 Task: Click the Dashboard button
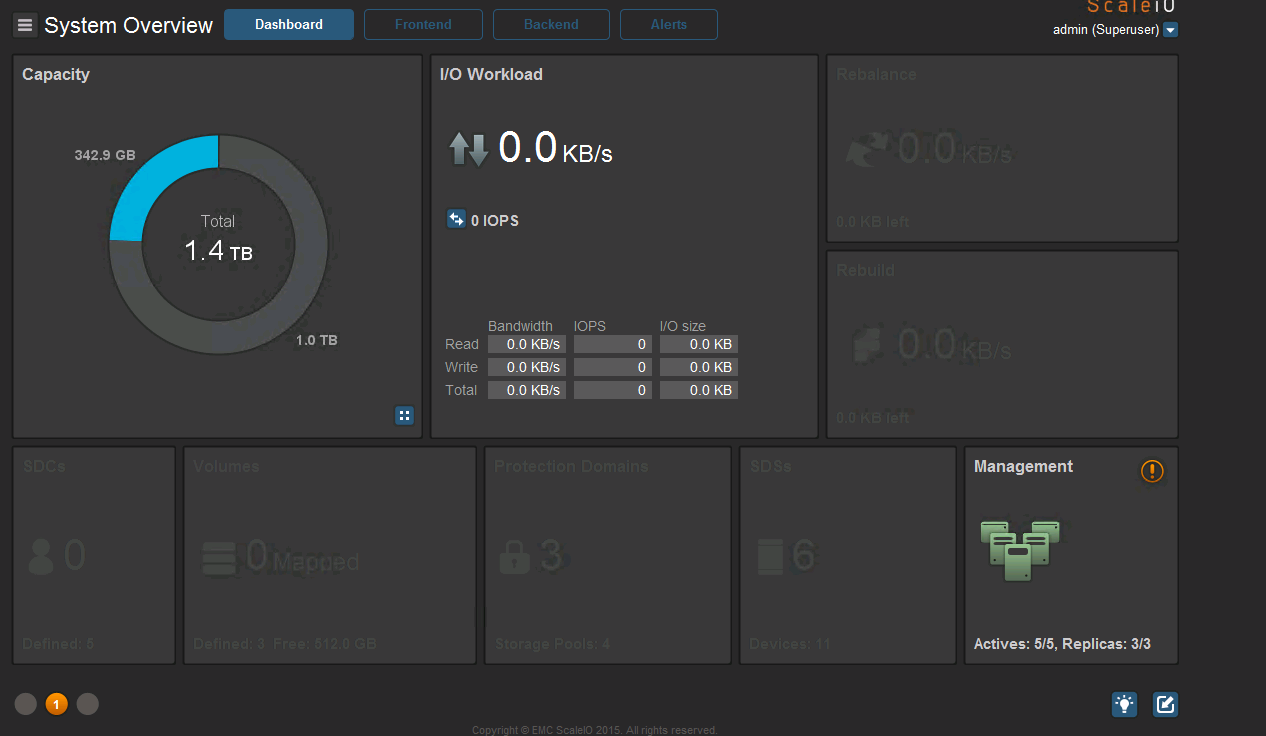[x=288, y=24]
